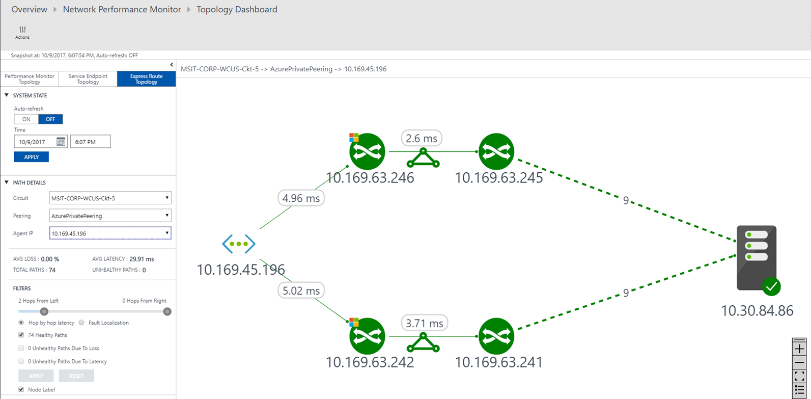
Task: Grab the zoom control panel handle bar
Action: tap(799, 339)
